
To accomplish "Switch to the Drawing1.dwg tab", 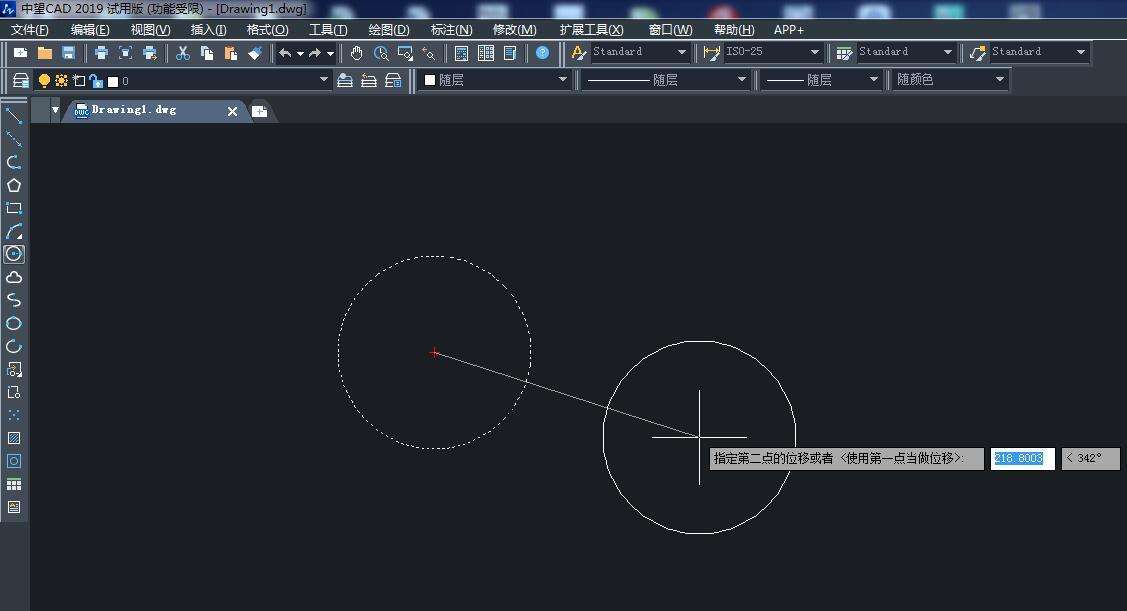I will [133, 110].
